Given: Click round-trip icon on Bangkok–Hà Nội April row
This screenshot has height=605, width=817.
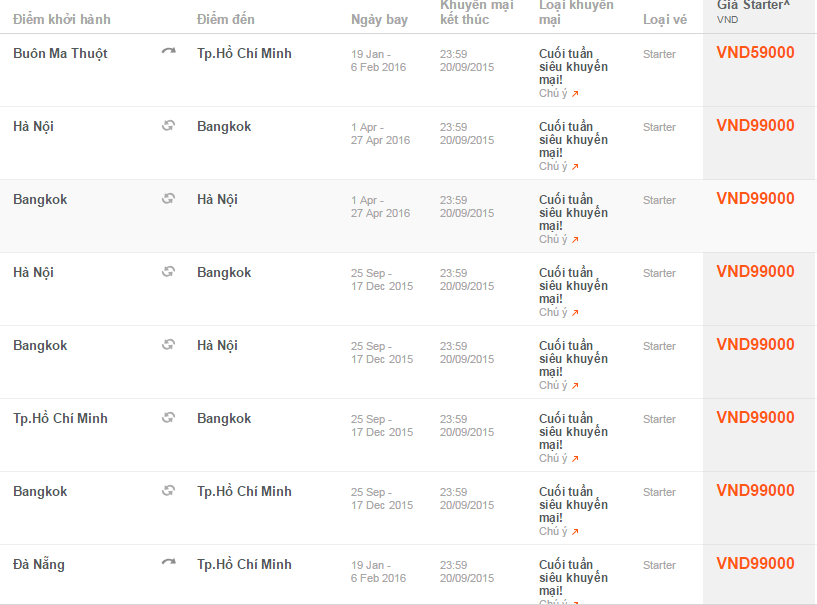Looking at the screenshot, I should [x=168, y=199].
